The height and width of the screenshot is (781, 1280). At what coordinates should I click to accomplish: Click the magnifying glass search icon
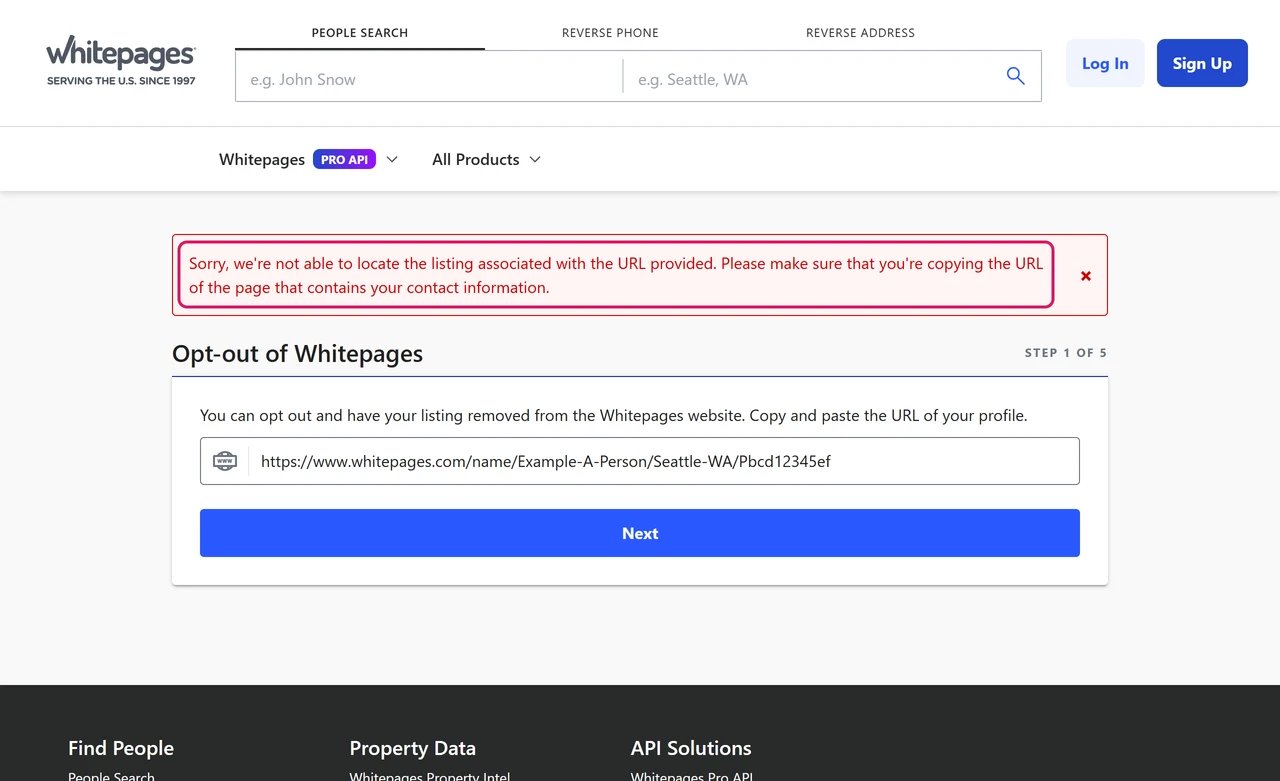[1015, 76]
